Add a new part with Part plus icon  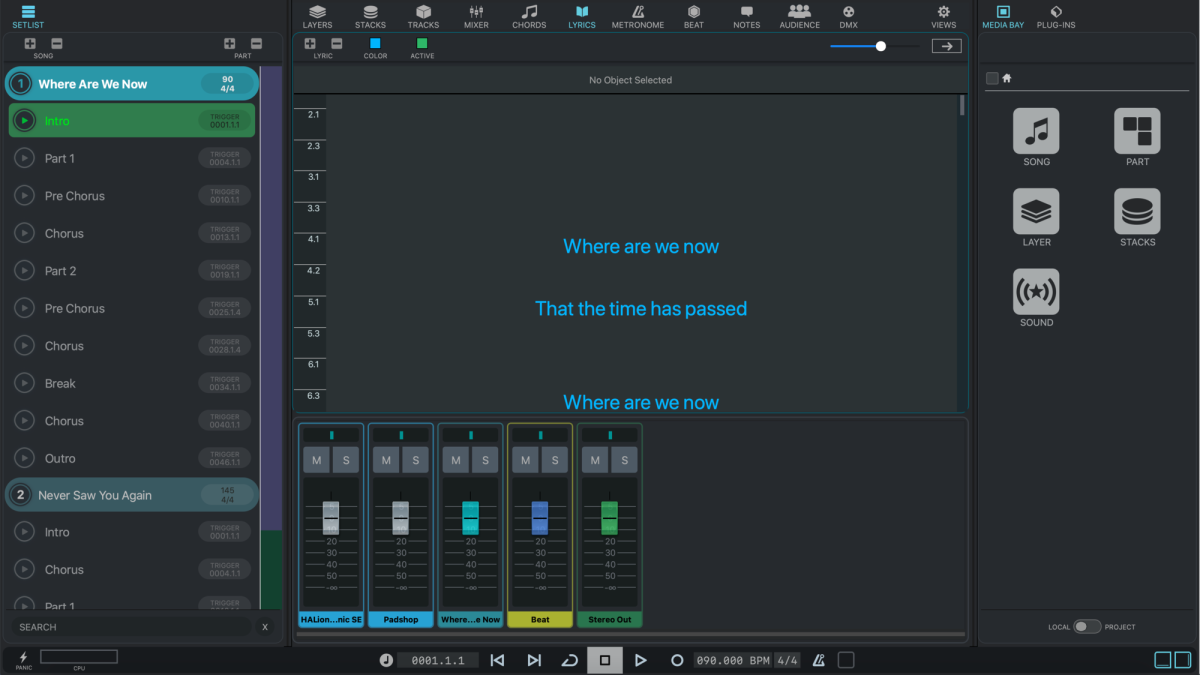[230, 44]
